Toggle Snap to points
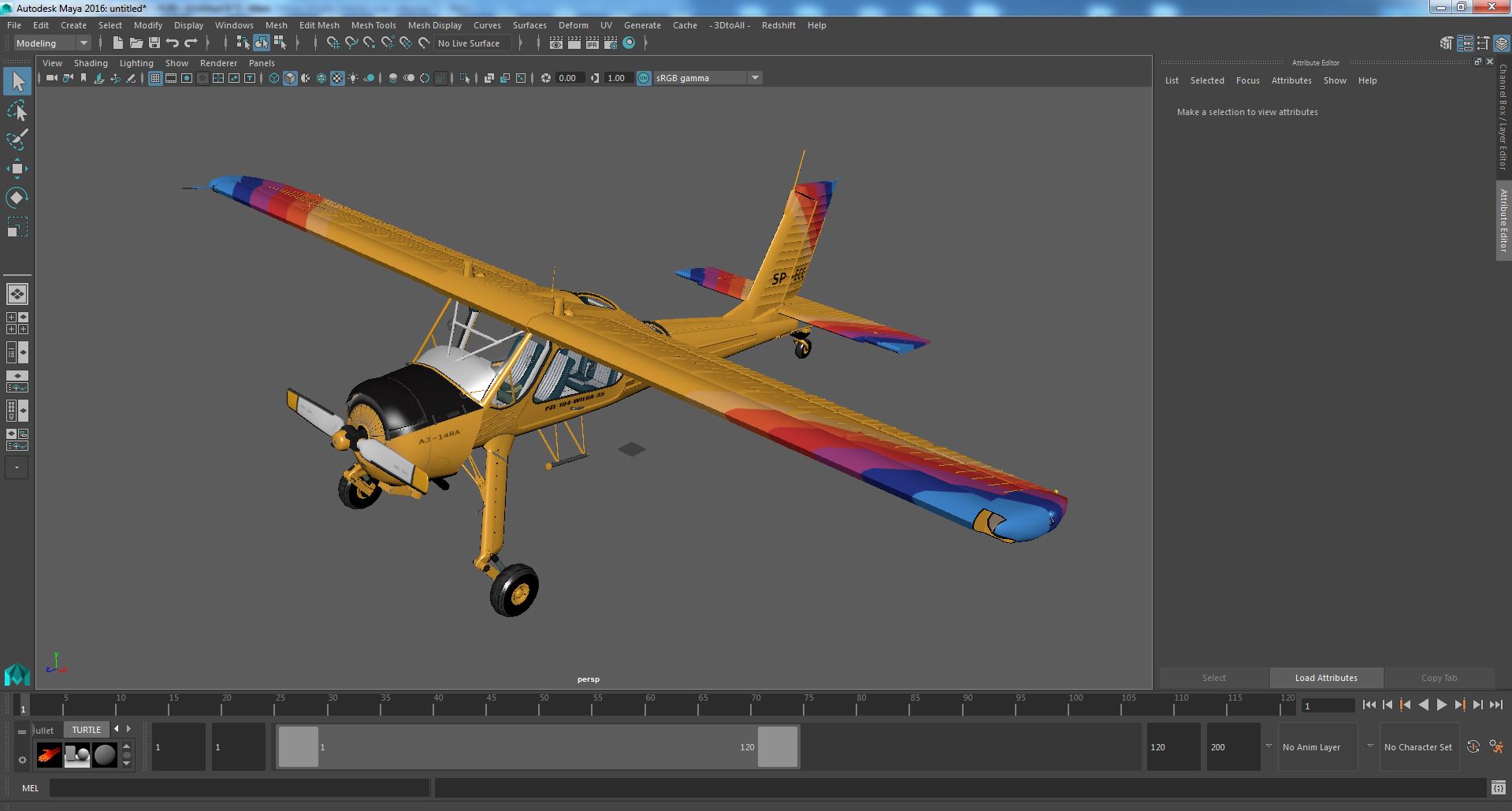 370,43
